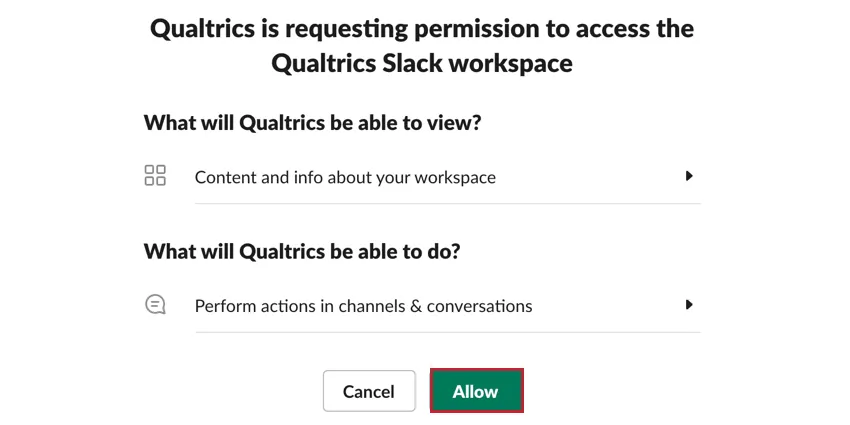Click "What will Qualtrics be able to view?" heading
The height and width of the screenshot is (425, 850).
[313, 123]
